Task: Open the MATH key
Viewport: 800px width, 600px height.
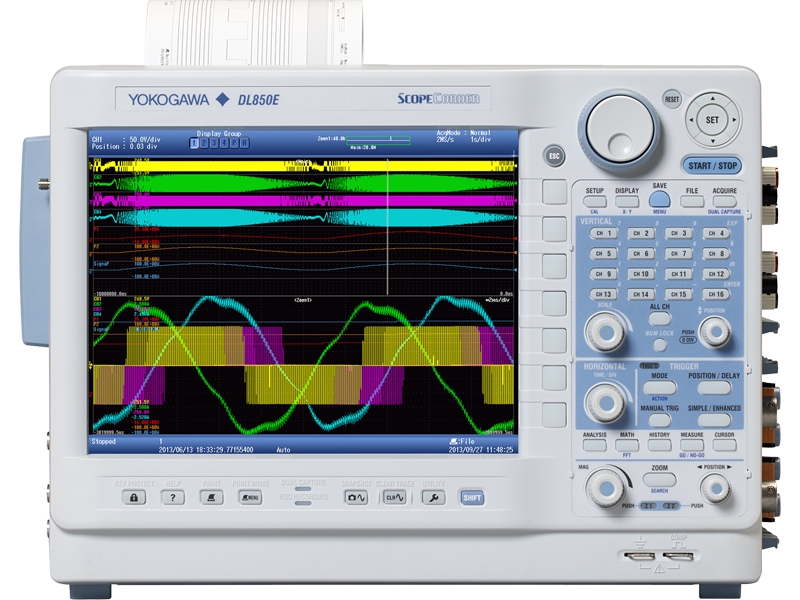Action: 627,445
